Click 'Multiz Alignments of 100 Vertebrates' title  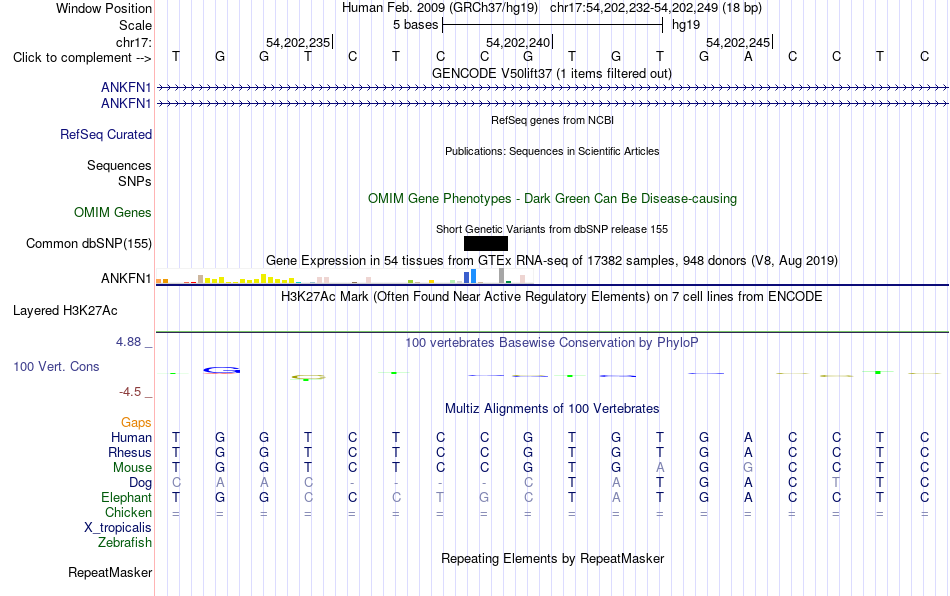coord(552,408)
